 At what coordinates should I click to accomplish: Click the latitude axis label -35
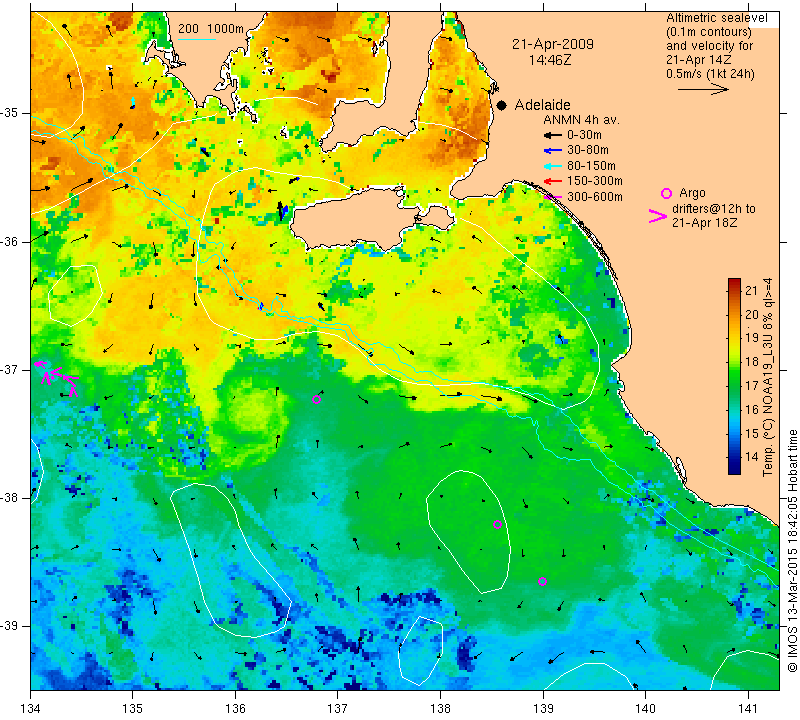(10, 113)
